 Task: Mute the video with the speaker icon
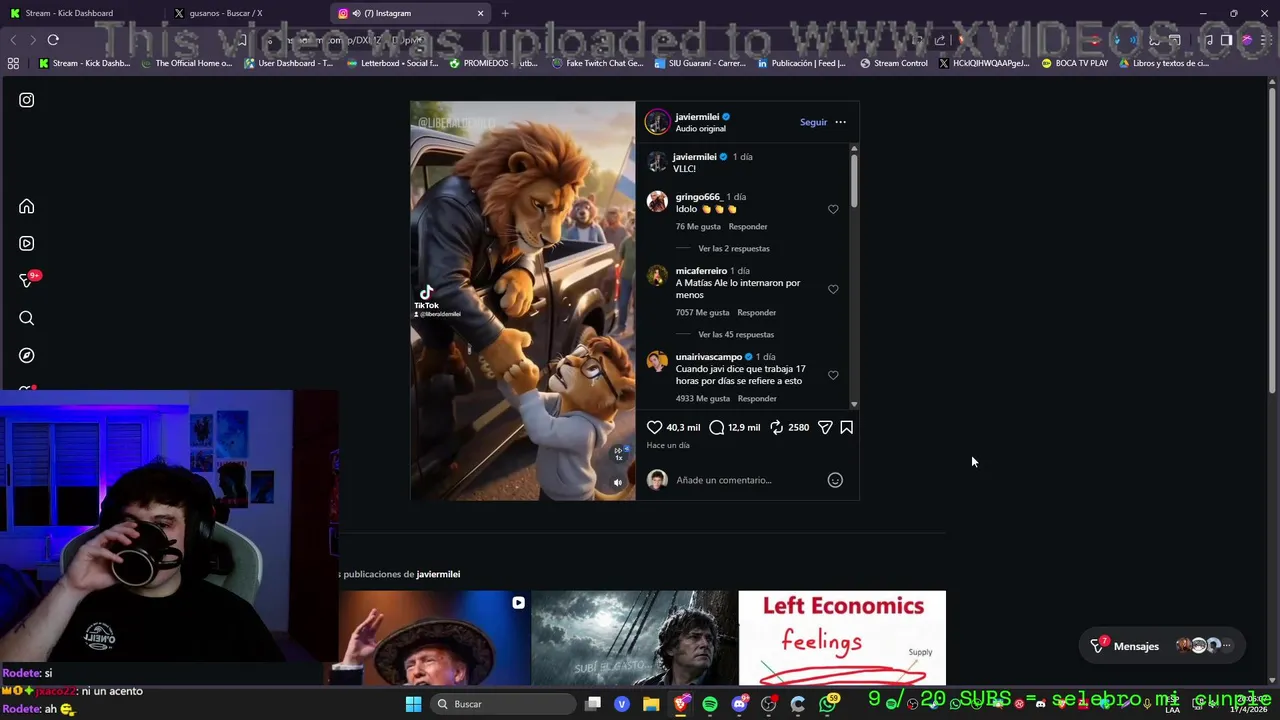coord(617,483)
